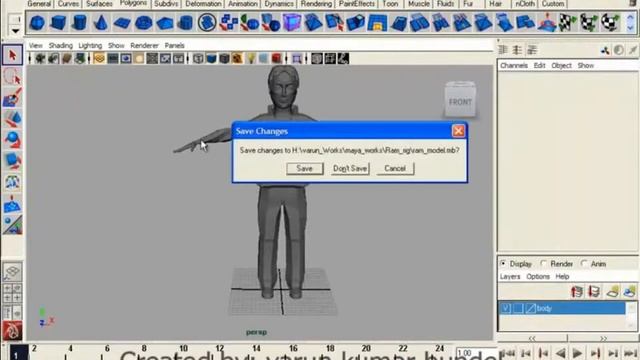Toggle the grid display in viewport toolbar
640x360 pixels.
pos(99,59)
